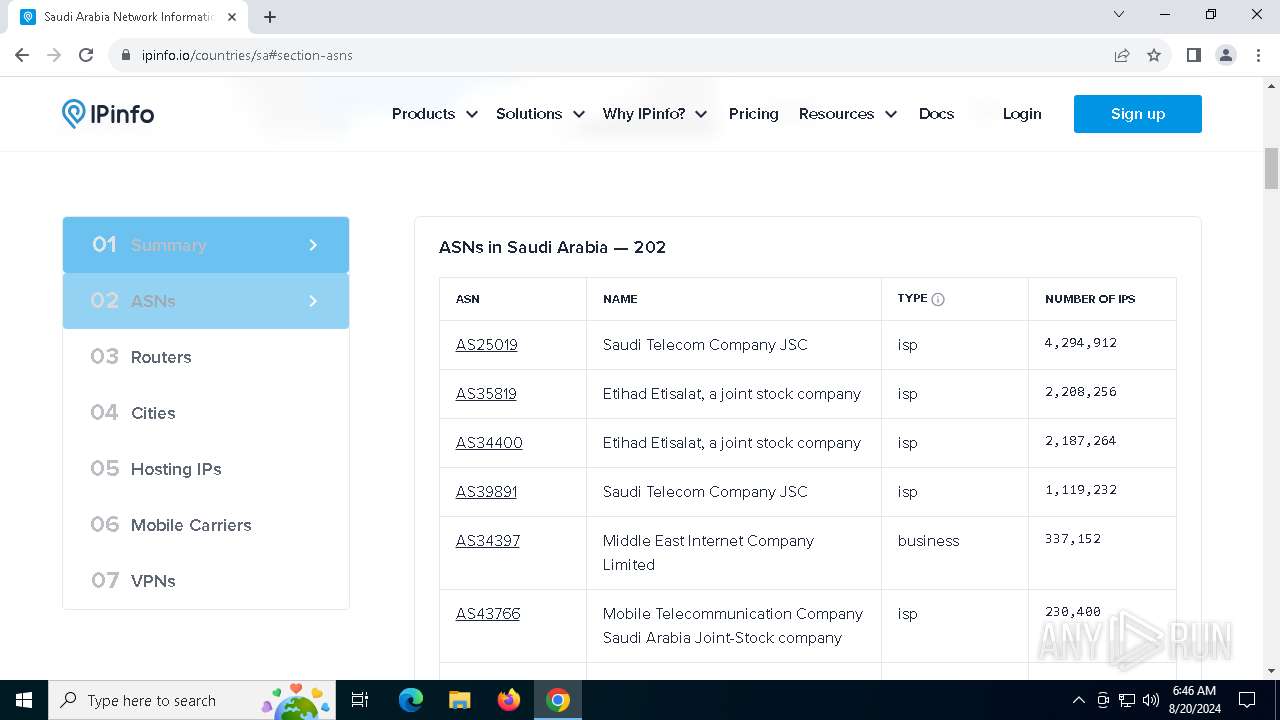This screenshot has height=720, width=1280.
Task: Open the network icon in the tray
Action: coord(1127,700)
